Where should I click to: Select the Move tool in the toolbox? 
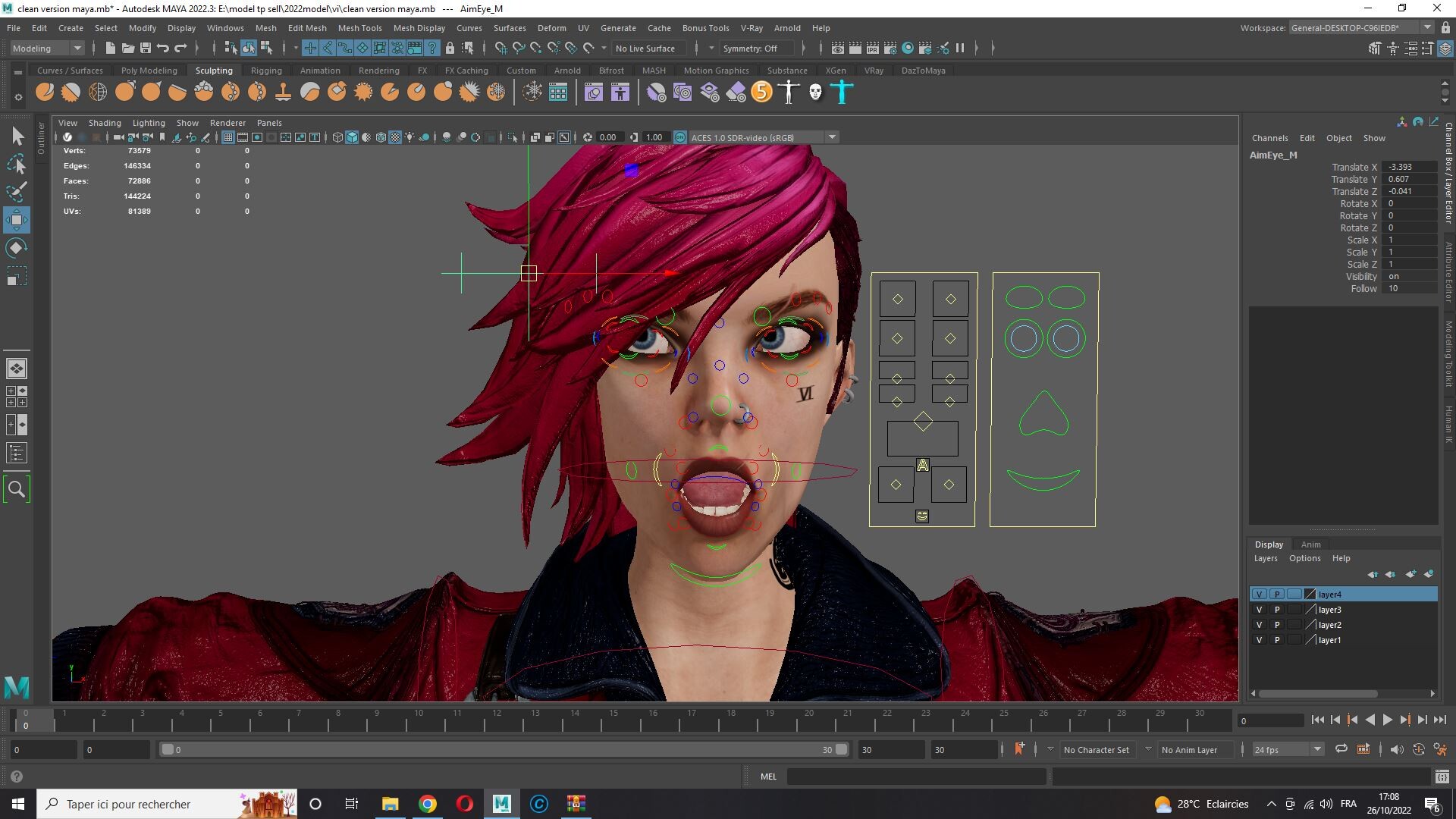[x=16, y=220]
